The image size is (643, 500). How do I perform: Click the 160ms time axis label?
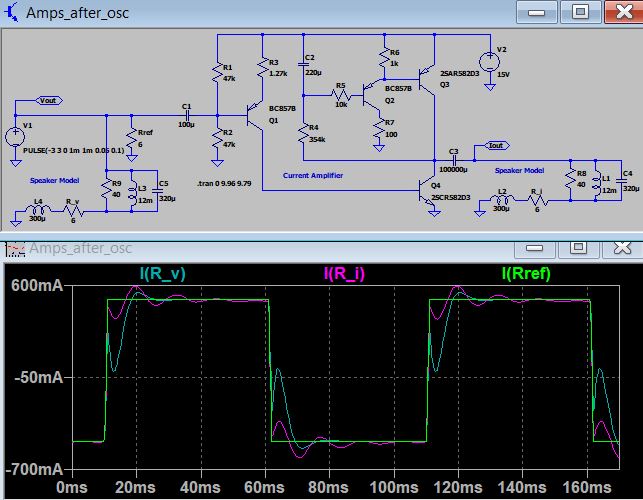click(x=587, y=488)
